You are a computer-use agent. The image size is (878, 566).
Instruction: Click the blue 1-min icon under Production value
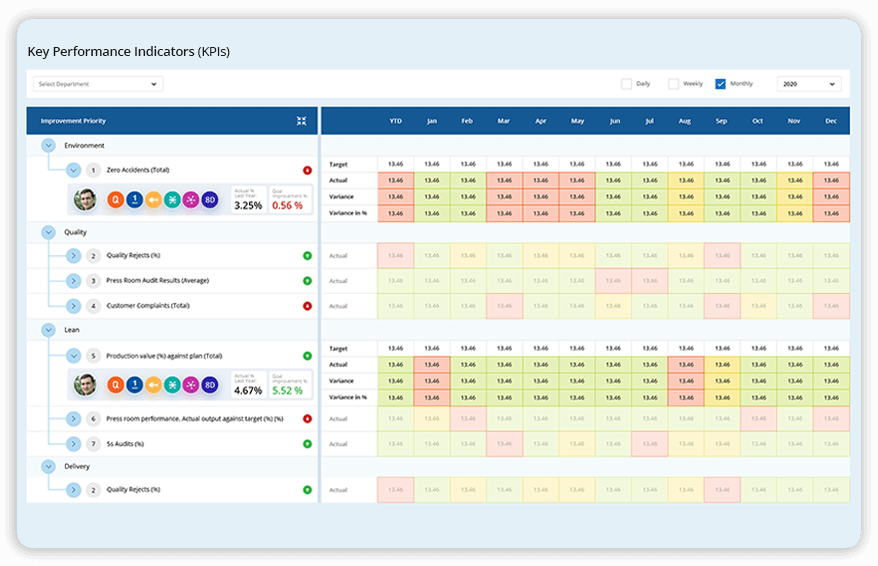coord(133,385)
